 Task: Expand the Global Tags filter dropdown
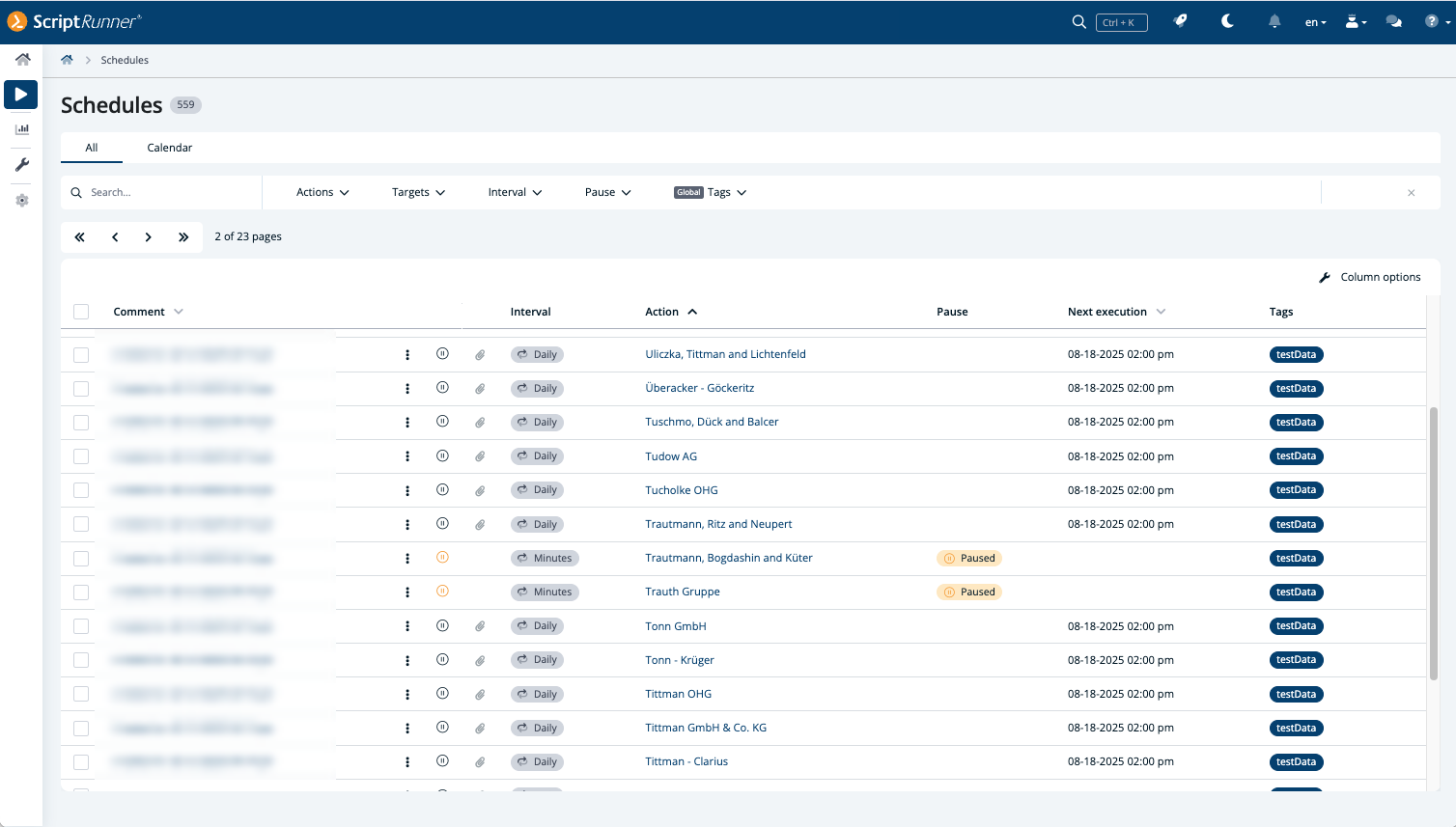point(711,192)
